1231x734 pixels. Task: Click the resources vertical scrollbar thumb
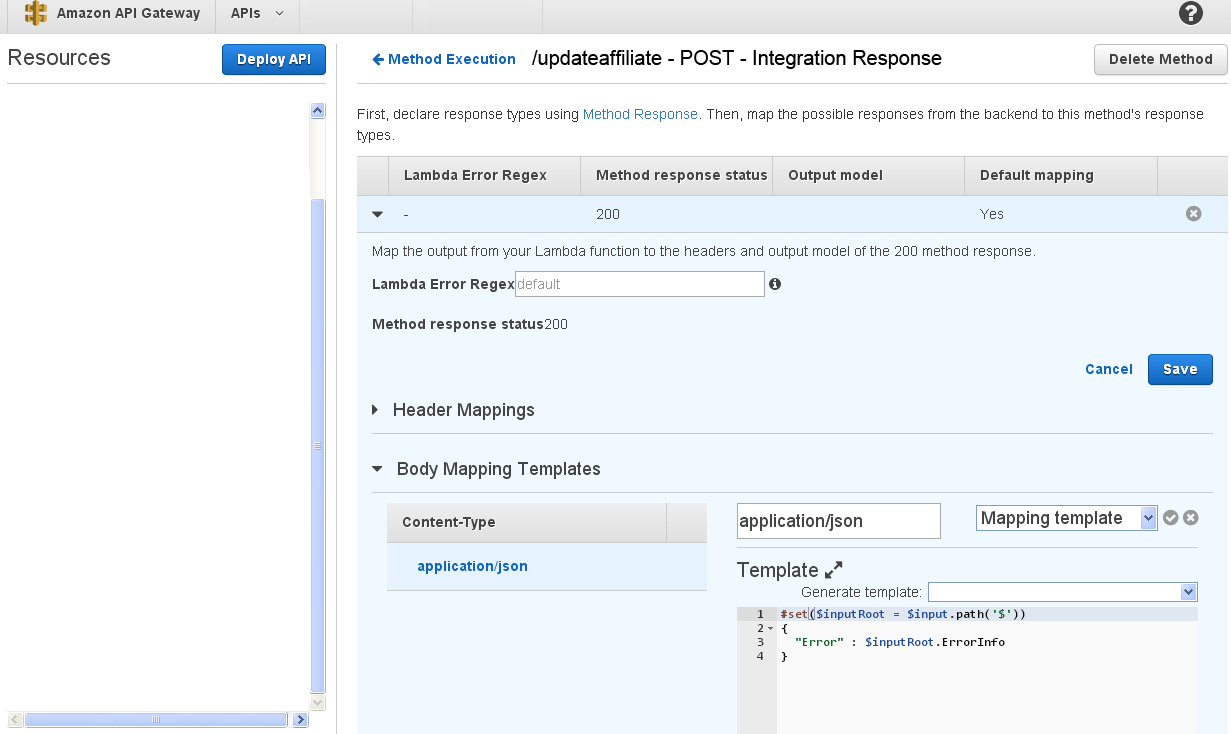click(x=318, y=446)
